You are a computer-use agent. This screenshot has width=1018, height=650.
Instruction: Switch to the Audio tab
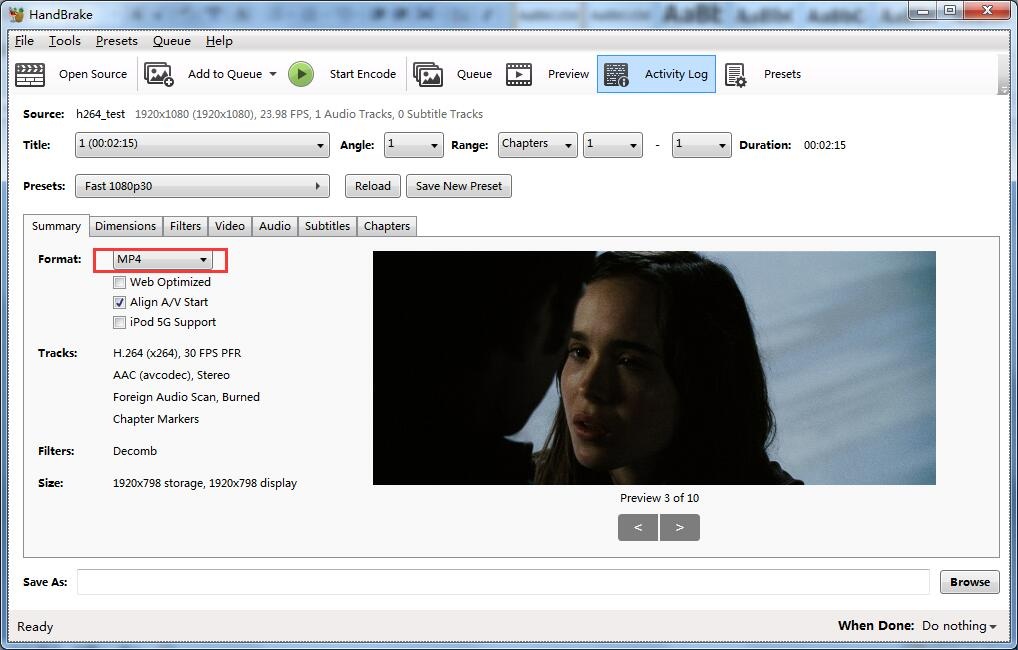click(275, 226)
